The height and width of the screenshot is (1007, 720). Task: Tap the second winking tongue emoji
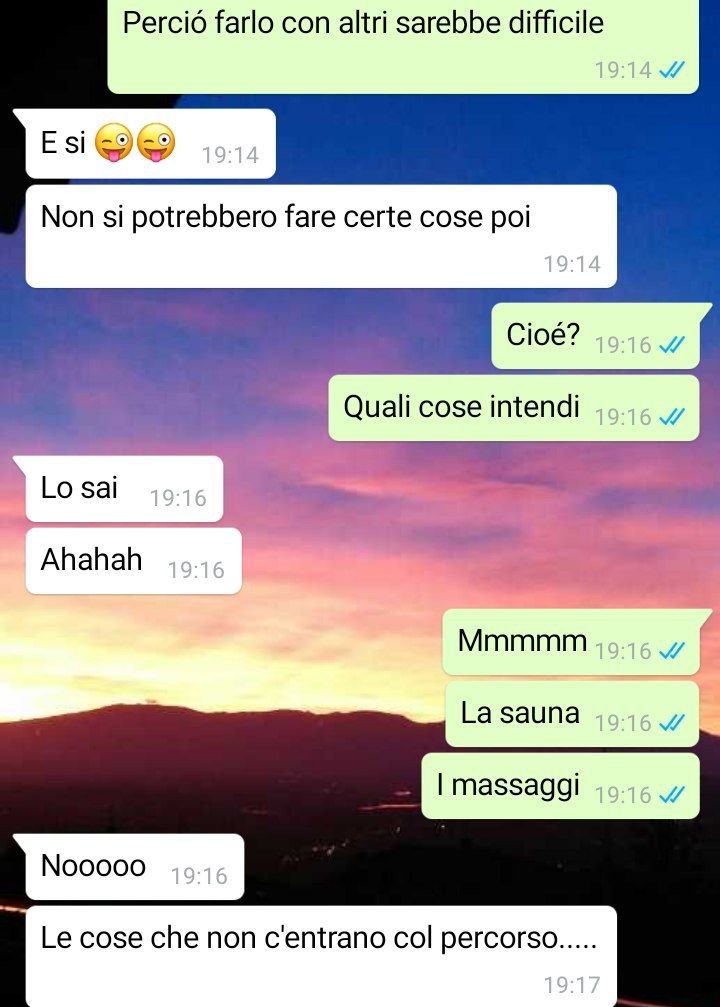click(x=156, y=142)
